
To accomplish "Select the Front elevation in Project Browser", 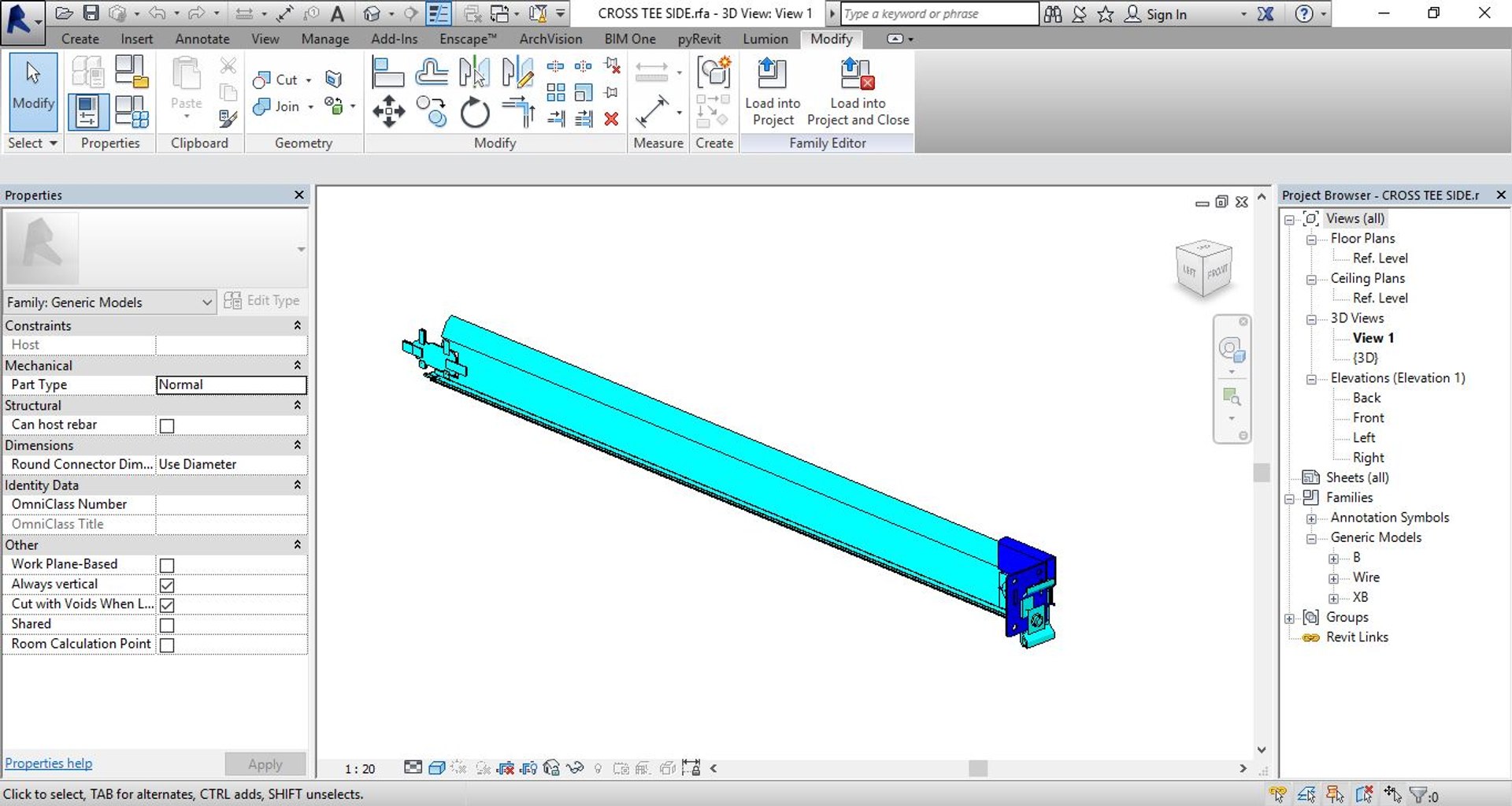I will (1368, 418).
